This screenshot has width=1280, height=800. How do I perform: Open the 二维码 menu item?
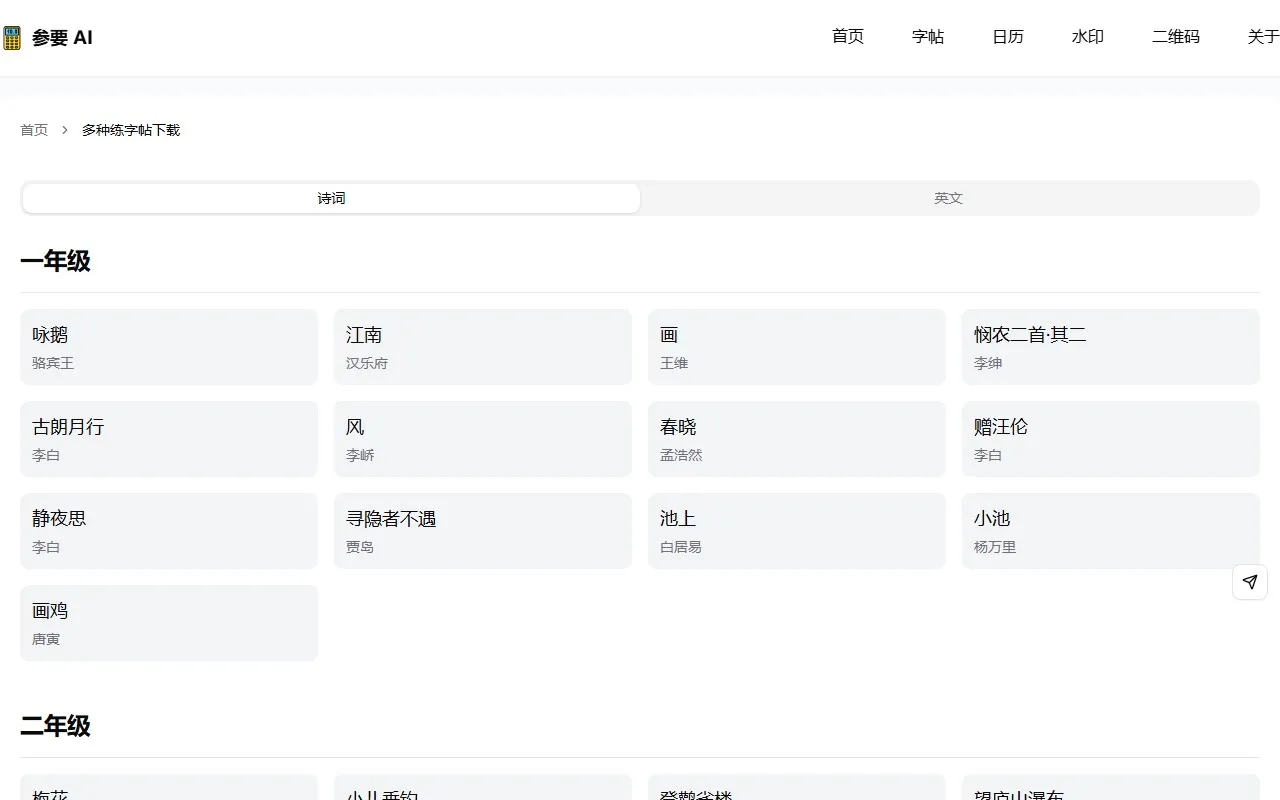pyautogui.click(x=1176, y=37)
